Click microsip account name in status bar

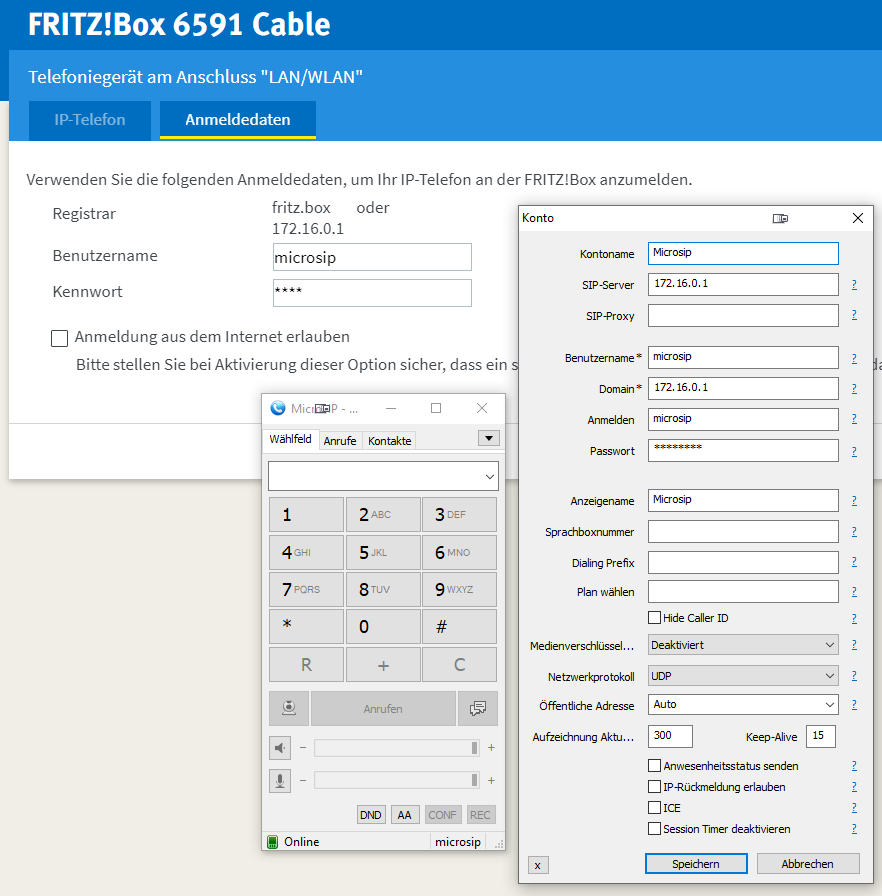pos(458,842)
